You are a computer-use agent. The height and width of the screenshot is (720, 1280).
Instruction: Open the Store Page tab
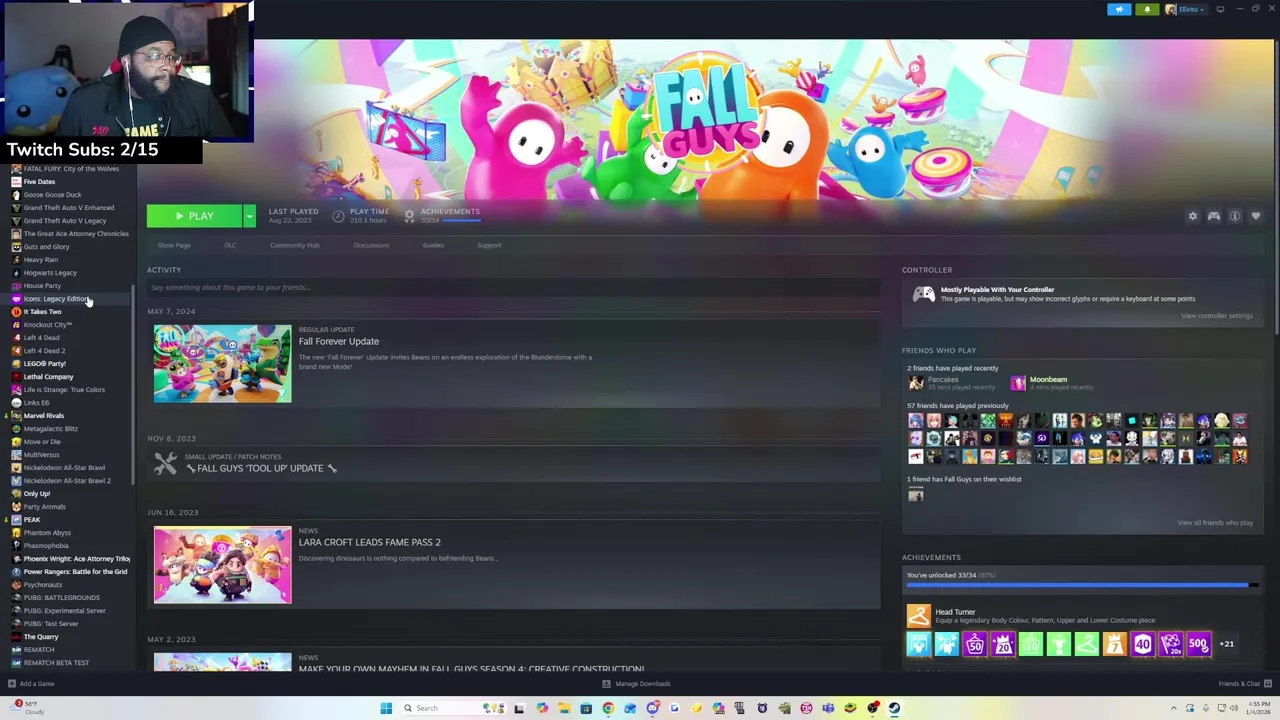[174, 245]
